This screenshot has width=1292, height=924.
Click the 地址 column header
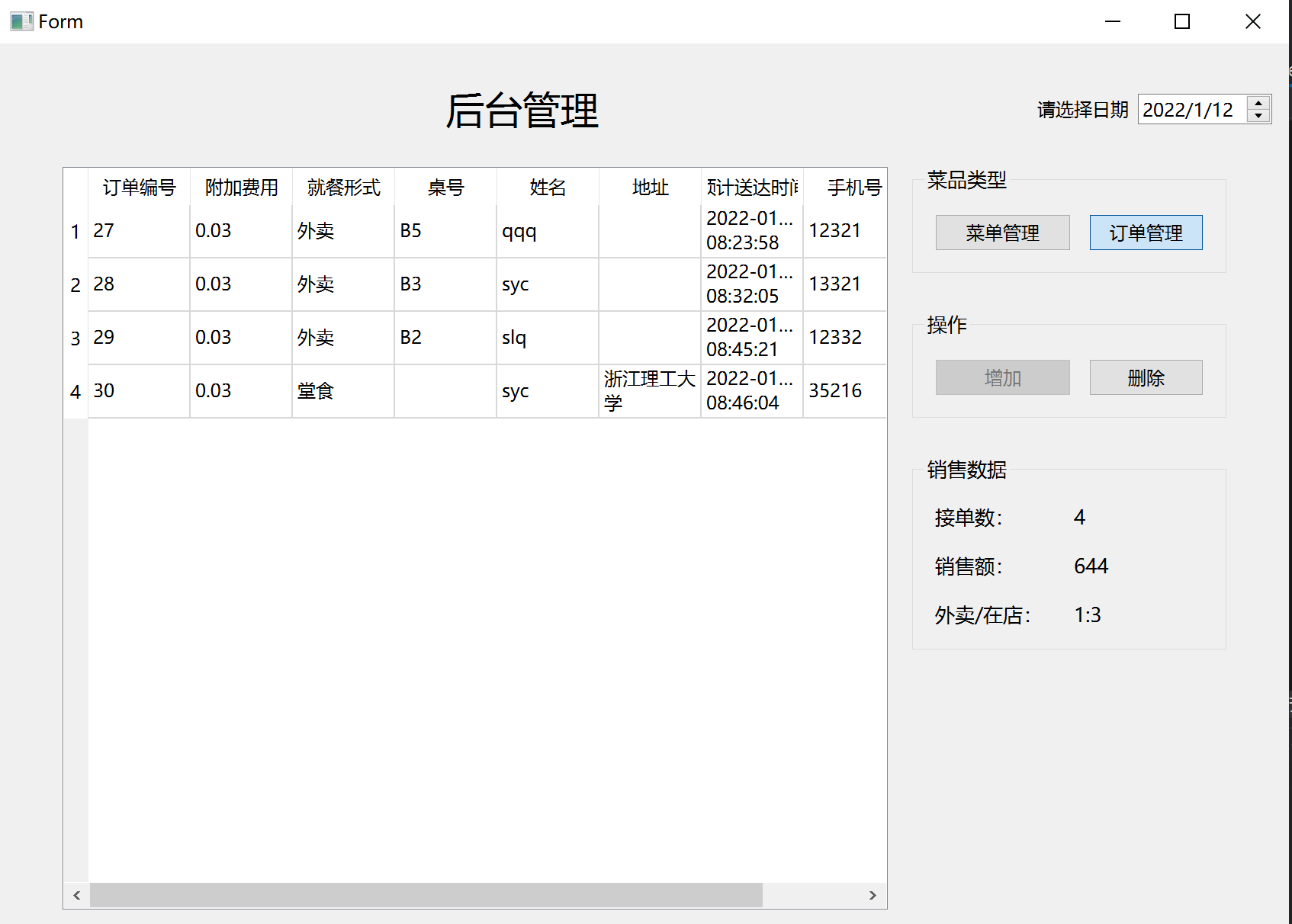(650, 187)
